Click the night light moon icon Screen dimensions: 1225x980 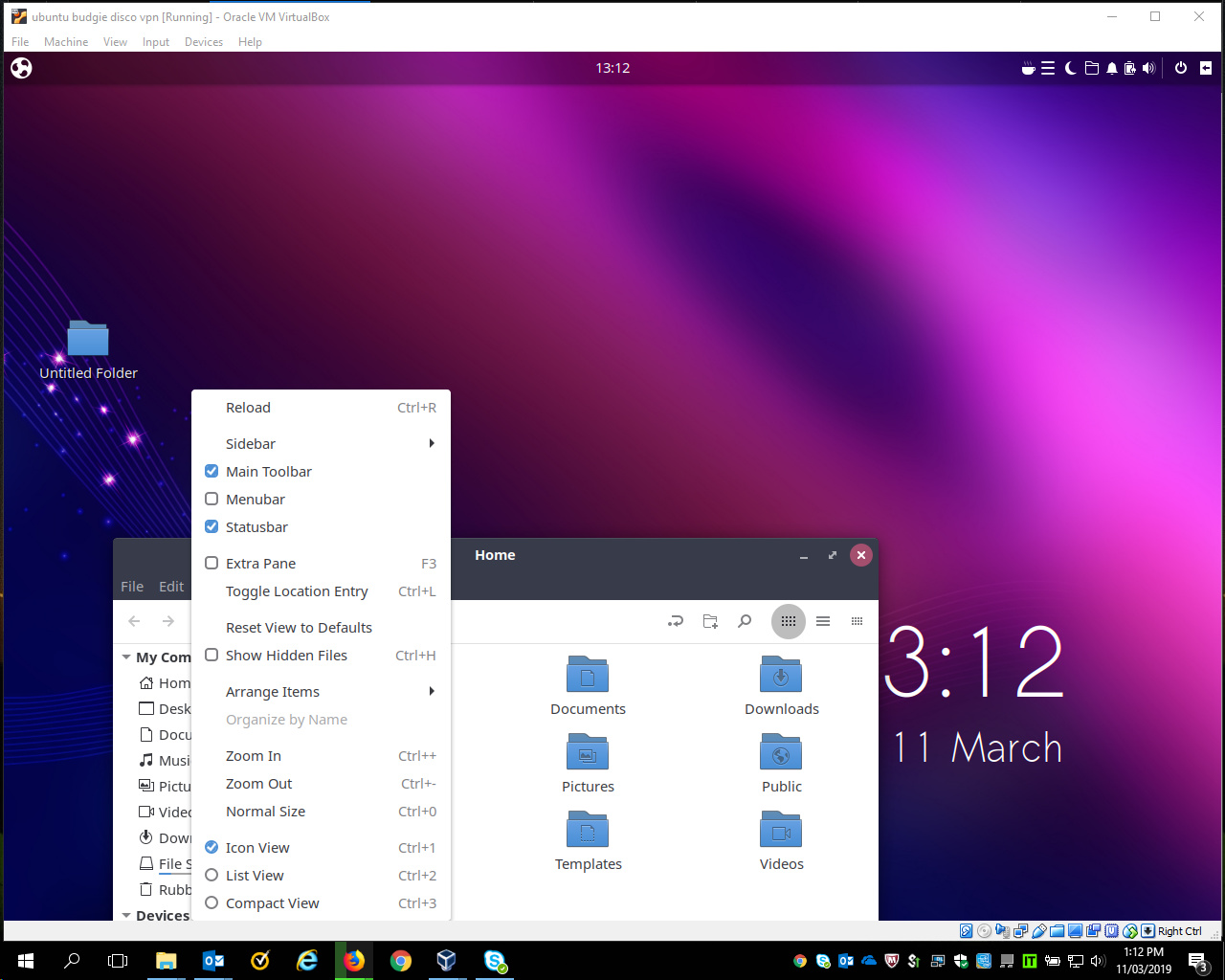click(1070, 68)
